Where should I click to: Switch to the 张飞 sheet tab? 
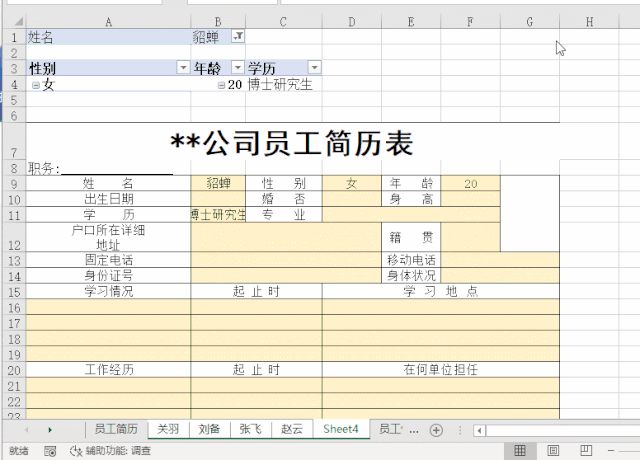point(250,429)
